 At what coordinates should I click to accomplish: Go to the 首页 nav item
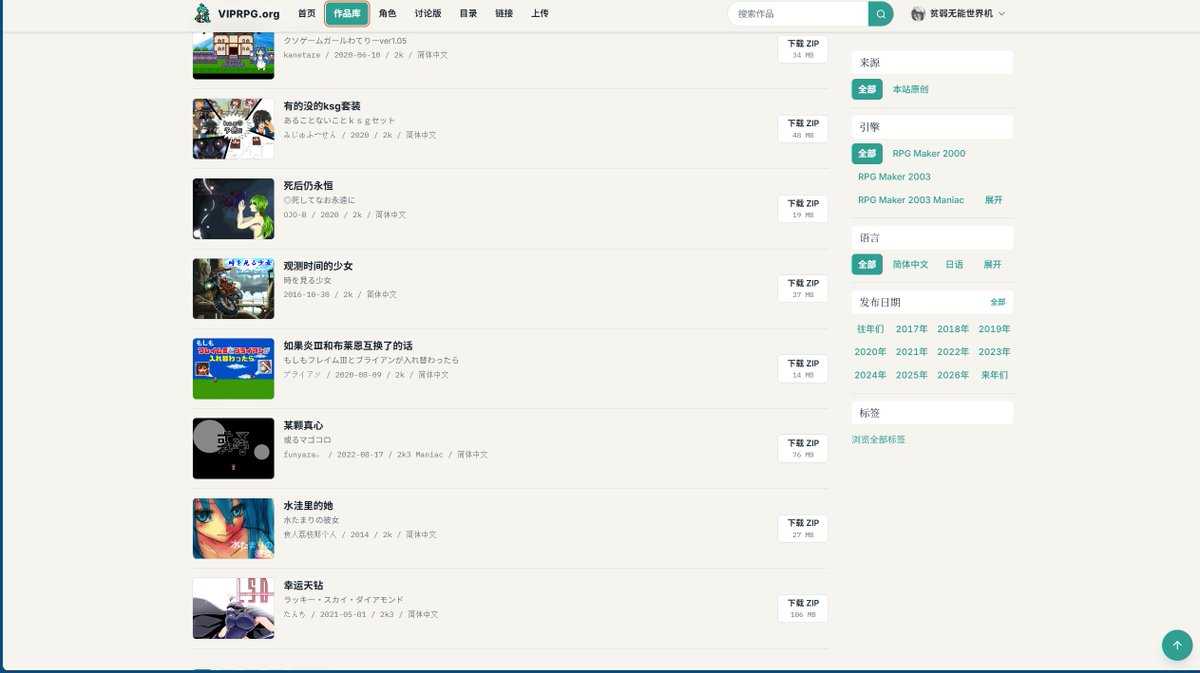point(307,14)
